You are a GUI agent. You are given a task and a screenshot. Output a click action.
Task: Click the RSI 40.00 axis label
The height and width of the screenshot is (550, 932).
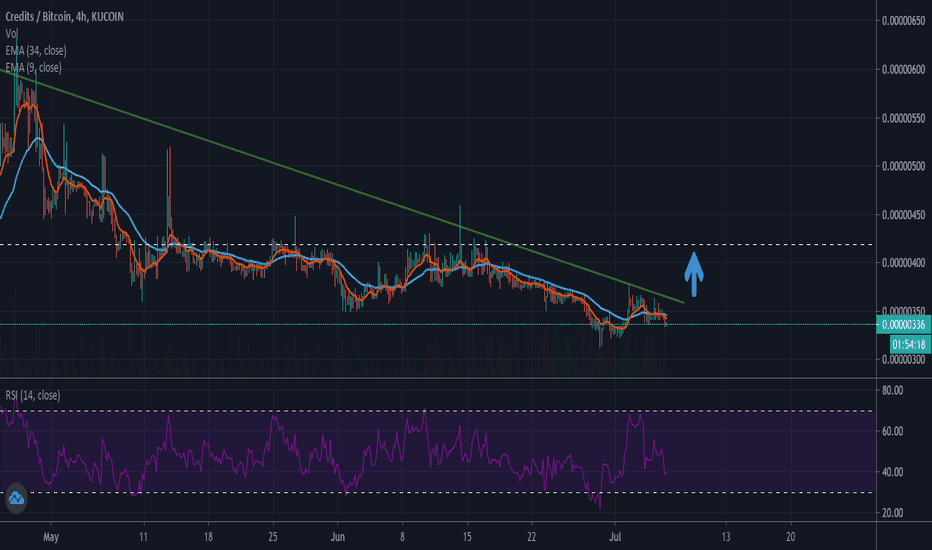point(892,472)
